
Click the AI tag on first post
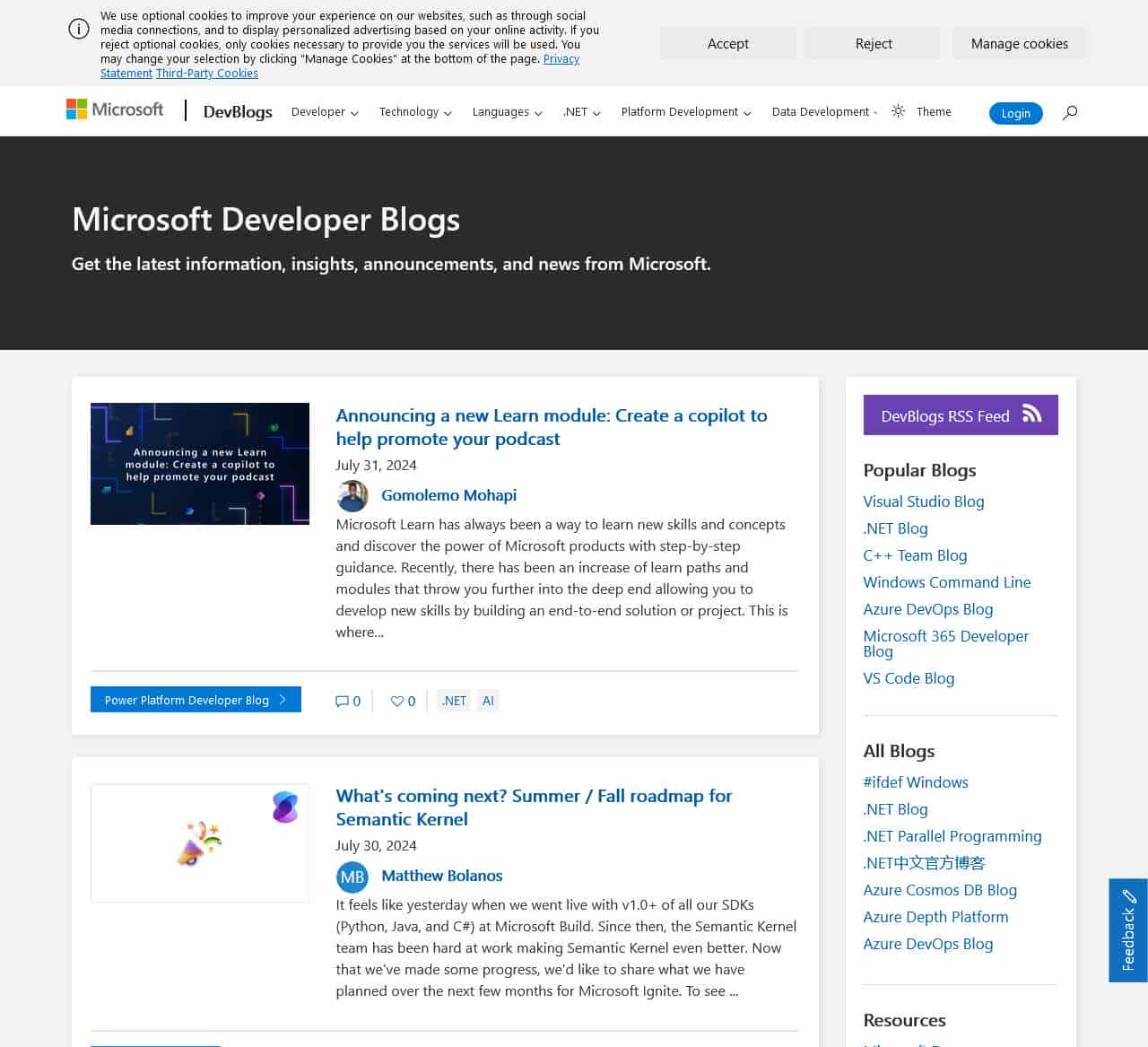488,701
